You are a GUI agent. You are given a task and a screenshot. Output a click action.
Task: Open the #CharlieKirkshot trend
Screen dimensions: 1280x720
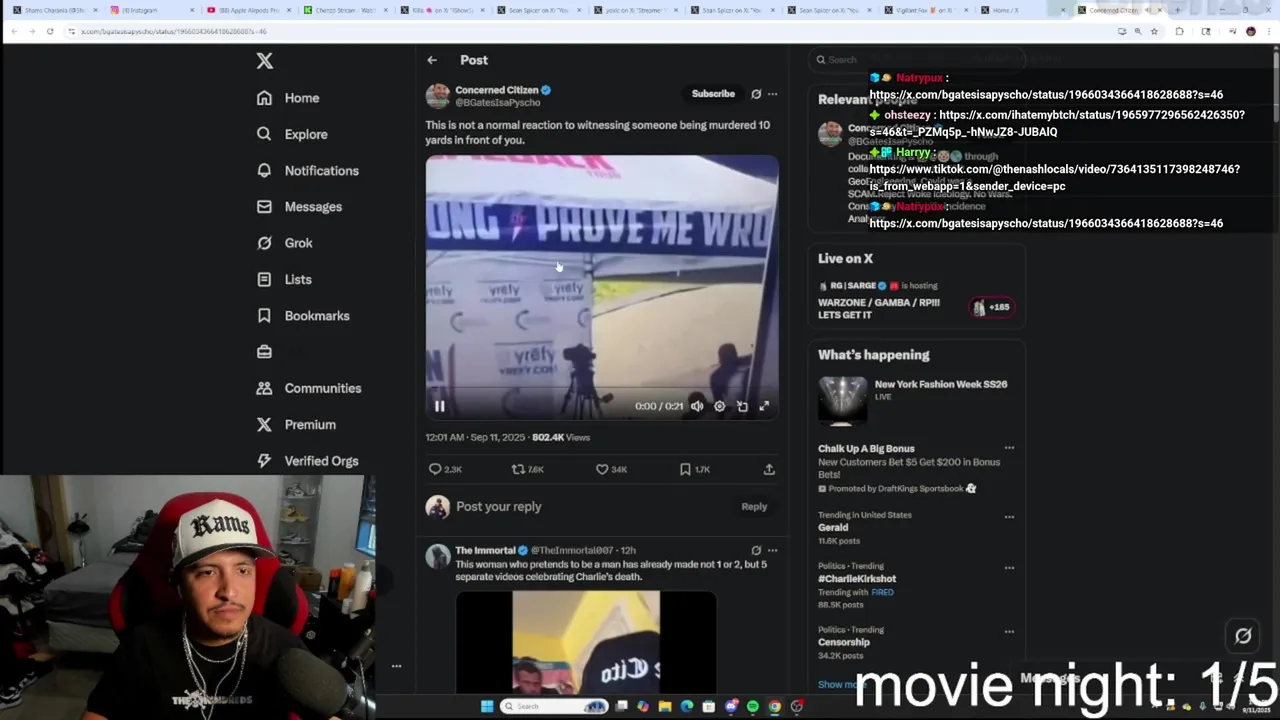[857, 579]
